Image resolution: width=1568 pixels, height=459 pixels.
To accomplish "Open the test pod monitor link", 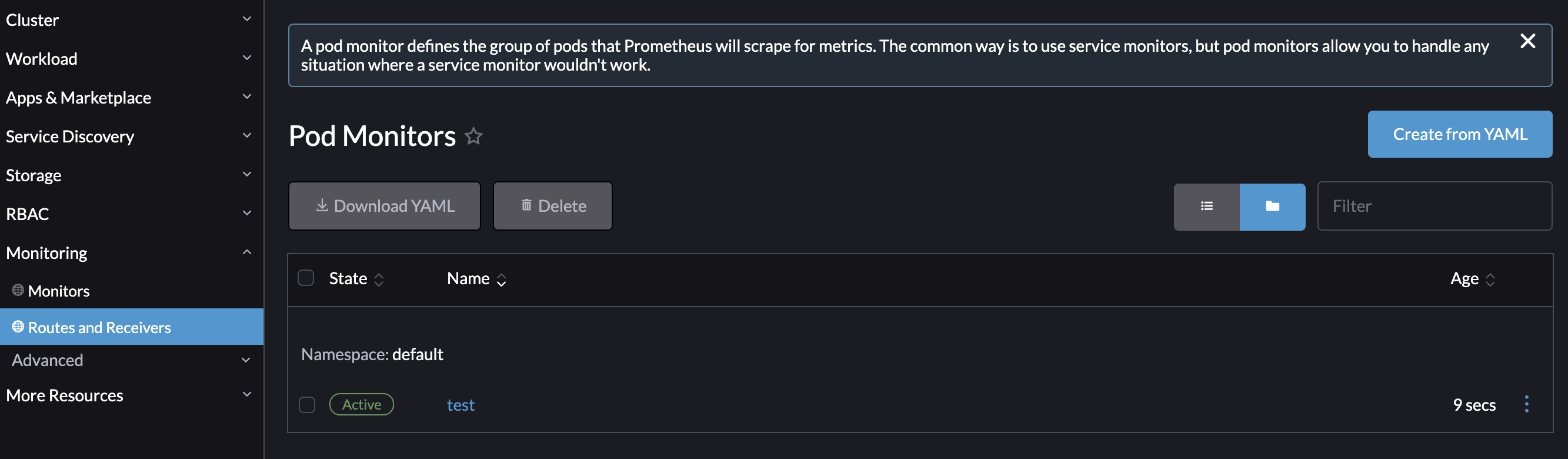I will tap(461, 404).
